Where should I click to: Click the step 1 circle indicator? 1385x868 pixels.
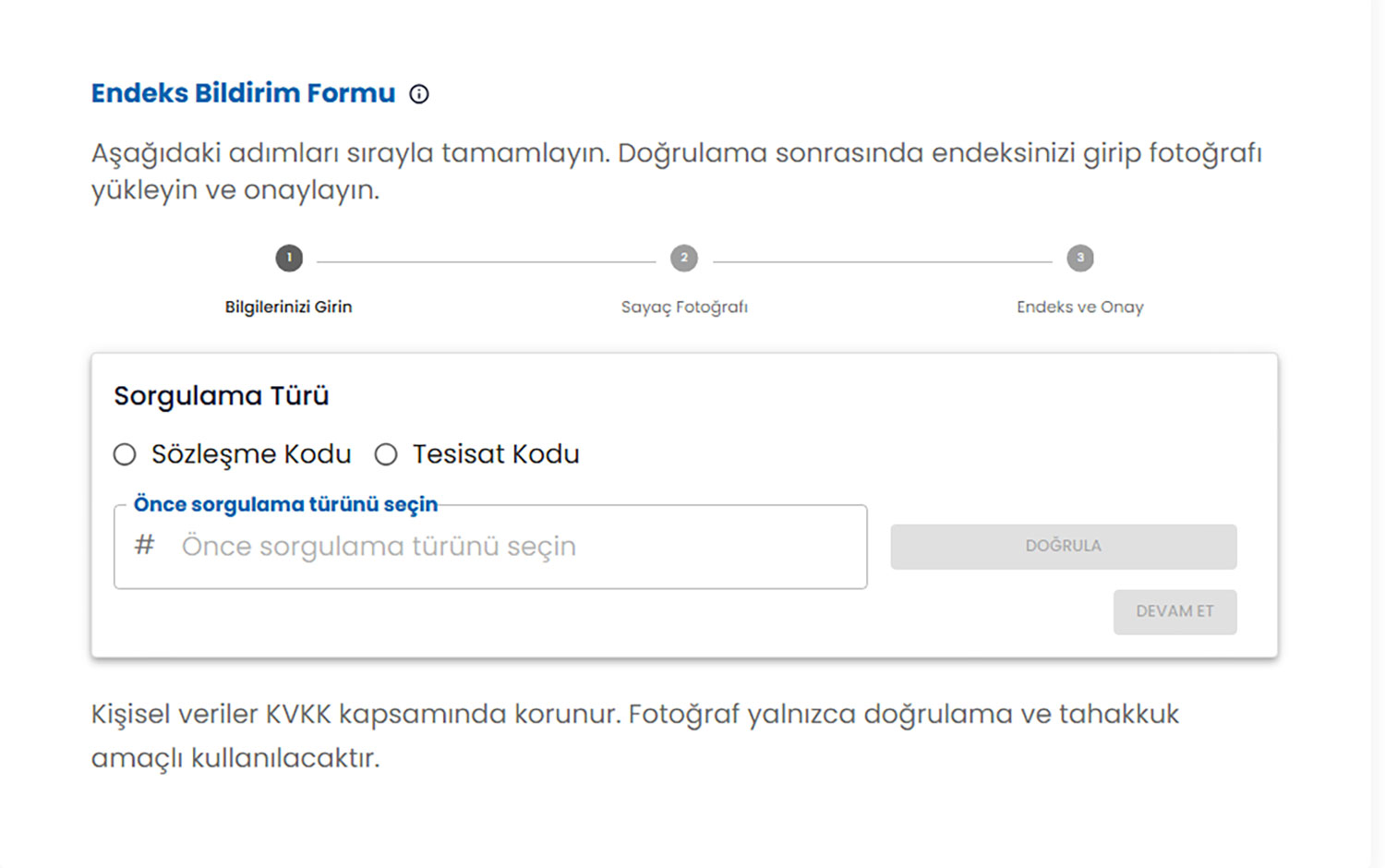pos(289,259)
